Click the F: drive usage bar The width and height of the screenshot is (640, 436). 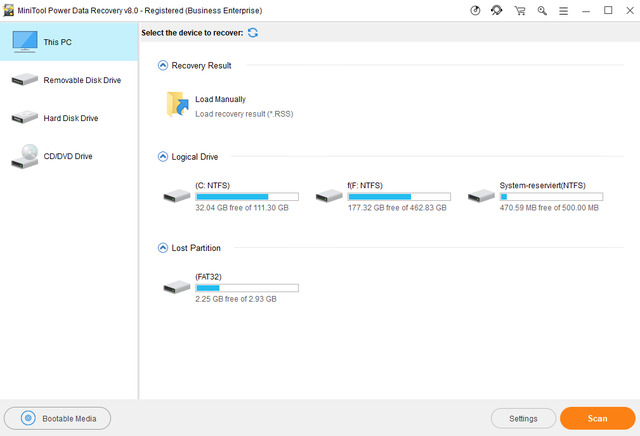point(399,197)
